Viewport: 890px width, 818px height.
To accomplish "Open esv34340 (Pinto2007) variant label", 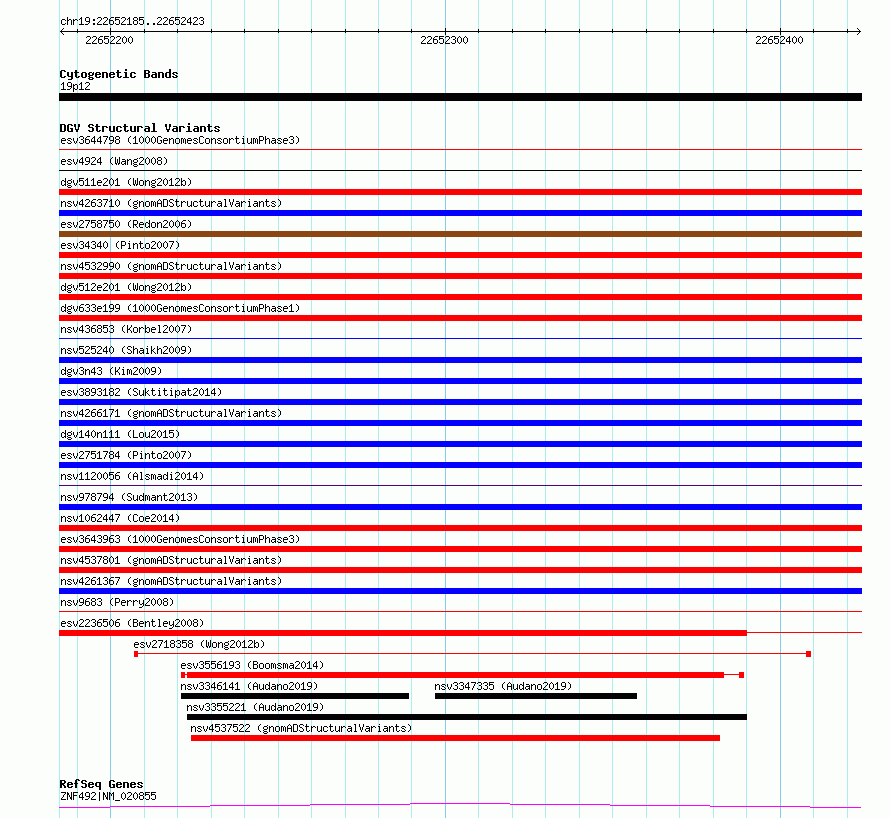I will (120, 245).
